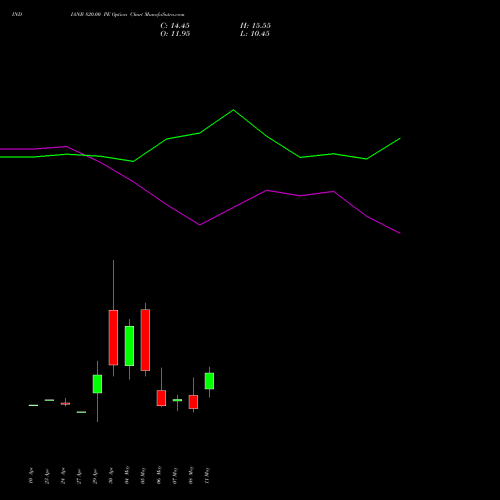Select the red candle above 08 May
500x500 pixels.
(193, 402)
